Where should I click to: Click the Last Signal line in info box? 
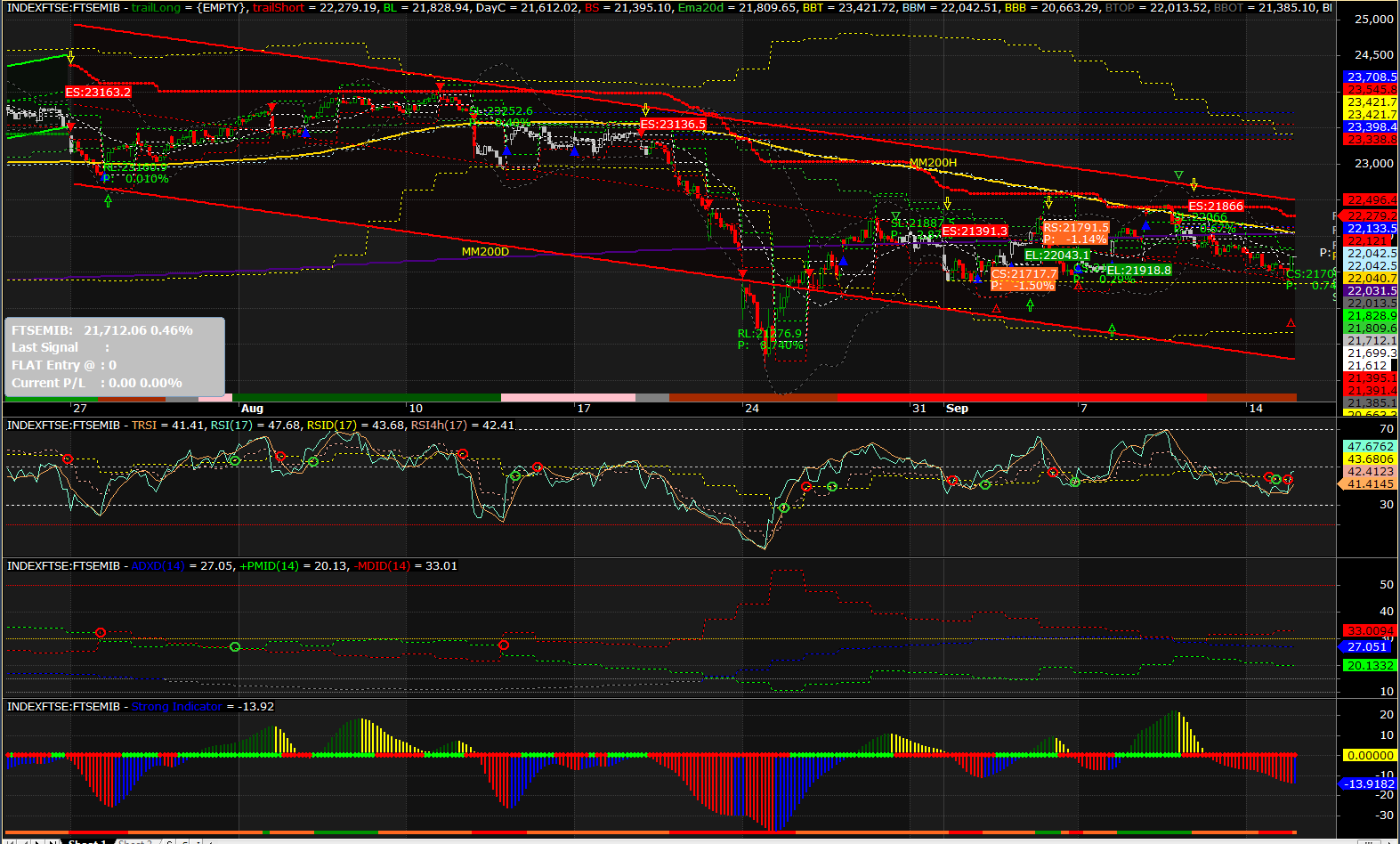point(61,347)
